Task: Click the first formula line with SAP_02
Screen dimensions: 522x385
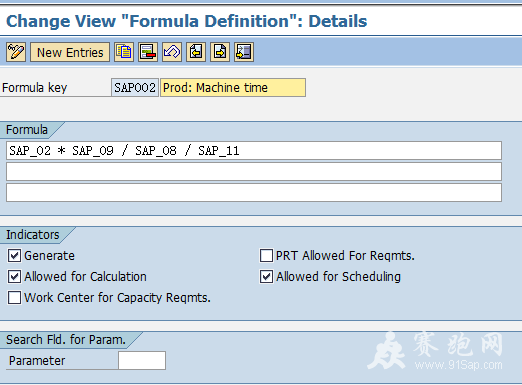Action: click(x=254, y=151)
